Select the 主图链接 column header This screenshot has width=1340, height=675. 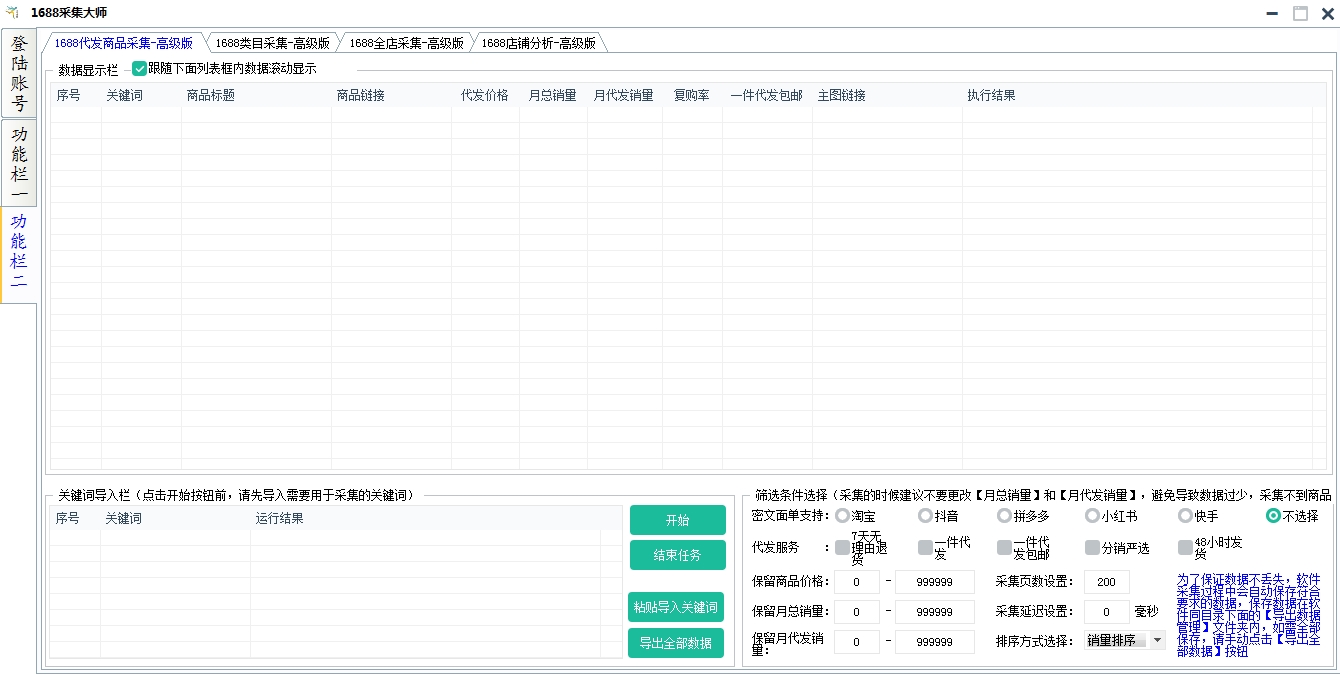click(888, 95)
